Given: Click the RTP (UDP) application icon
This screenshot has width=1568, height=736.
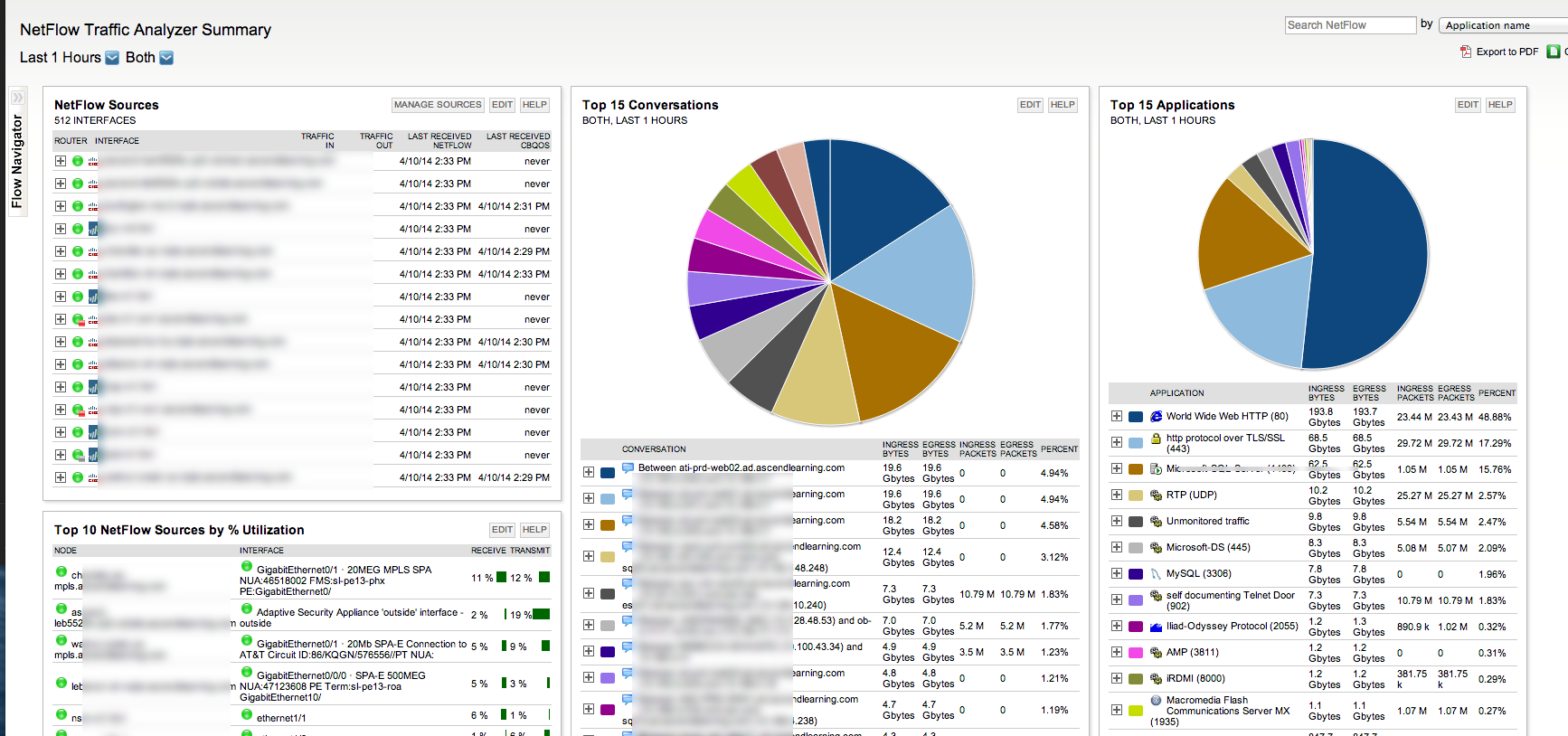Looking at the screenshot, I should point(1156,495).
